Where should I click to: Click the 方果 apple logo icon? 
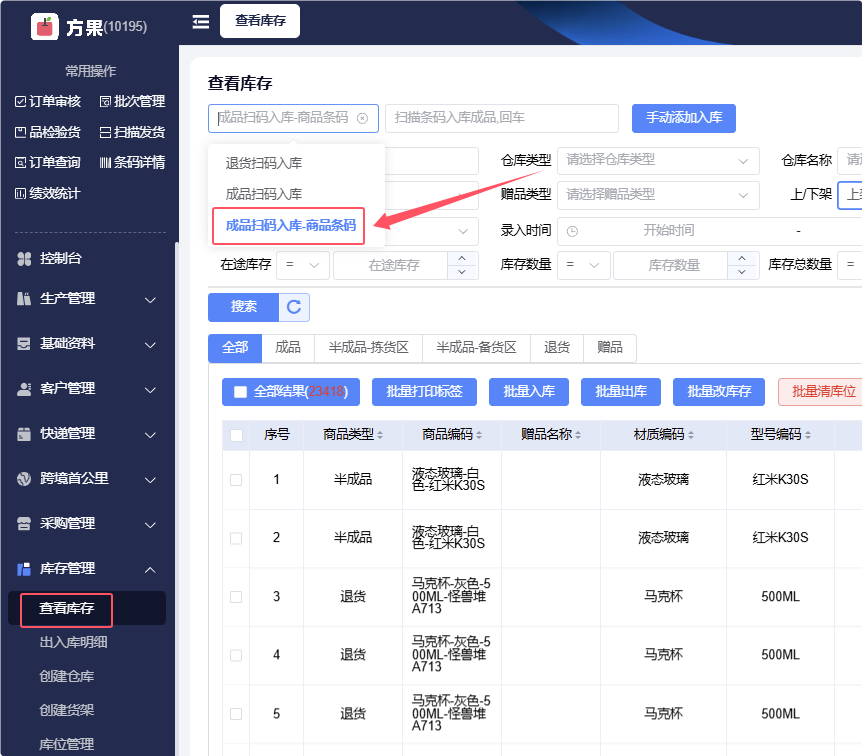pyautogui.click(x=45, y=26)
